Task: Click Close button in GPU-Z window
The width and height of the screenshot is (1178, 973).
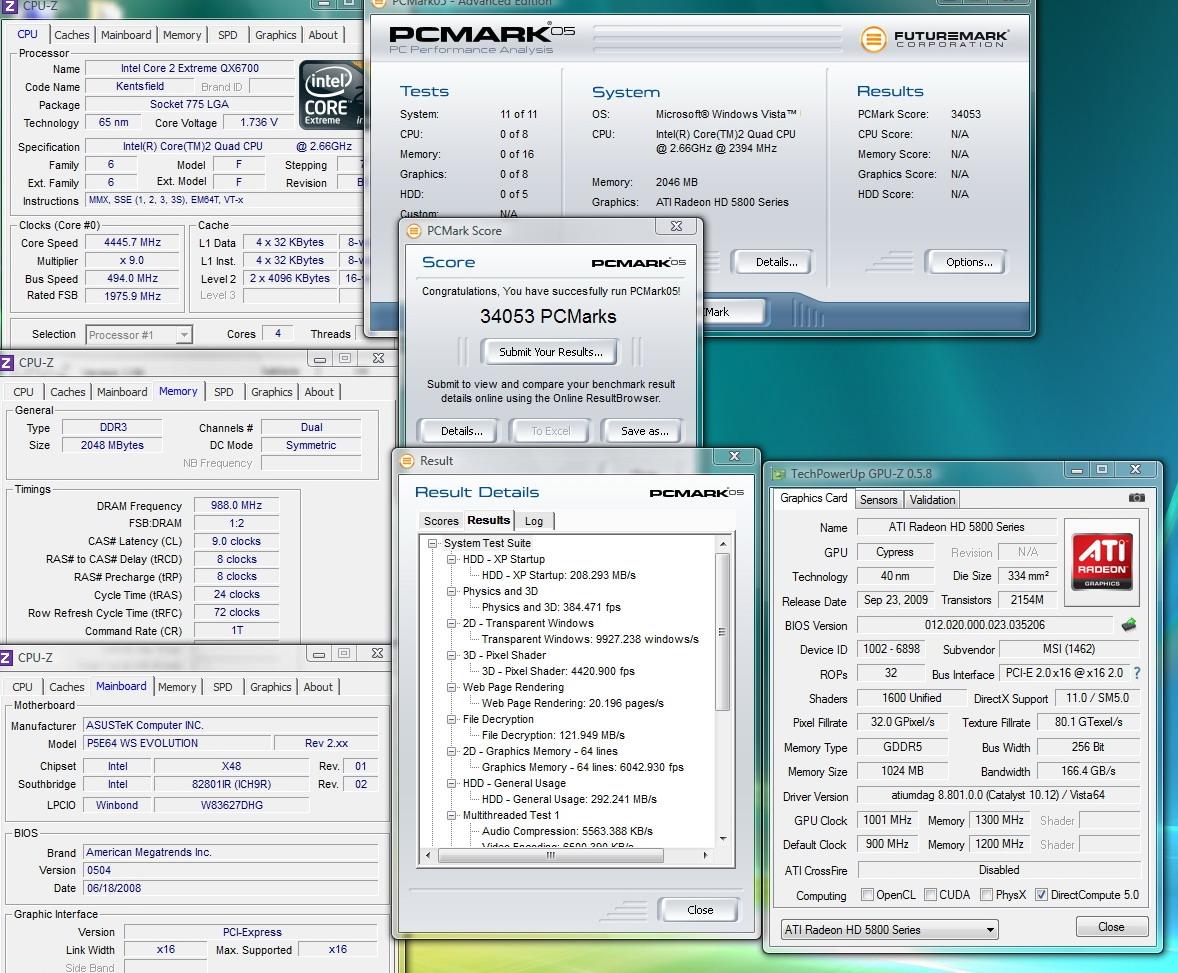Action: pyautogui.click(x=1111, y=926)
